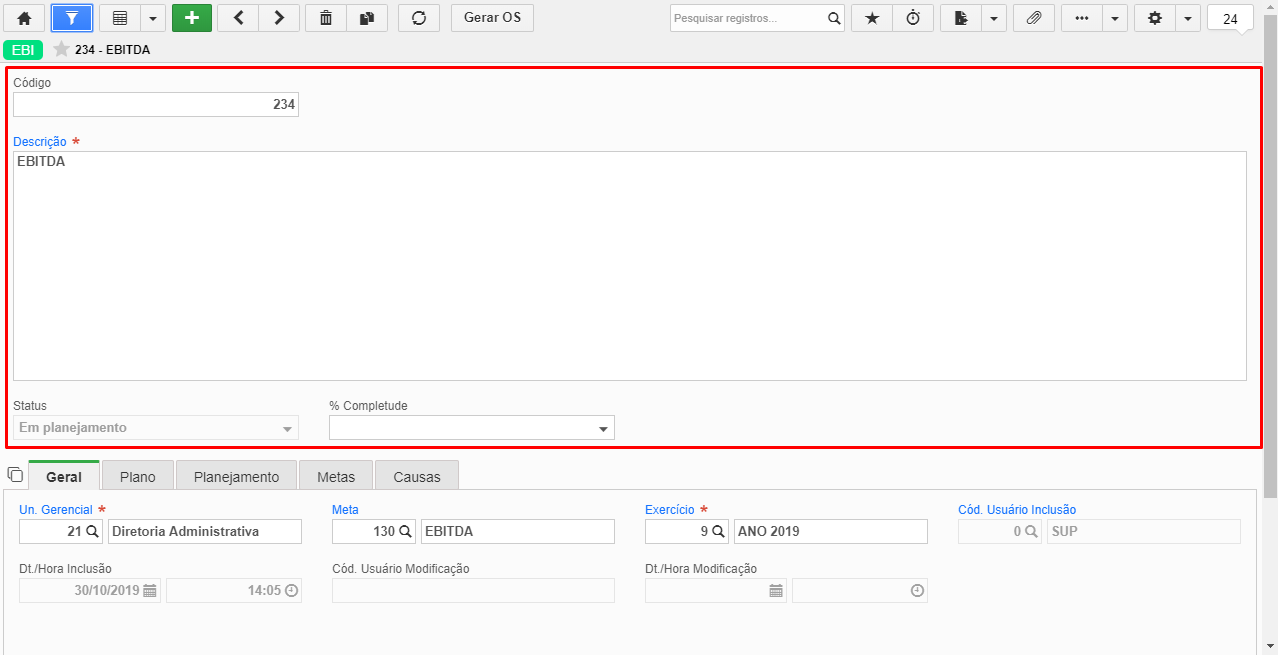Expand the settings gear dropdown arrow

tap(1188, 18)
